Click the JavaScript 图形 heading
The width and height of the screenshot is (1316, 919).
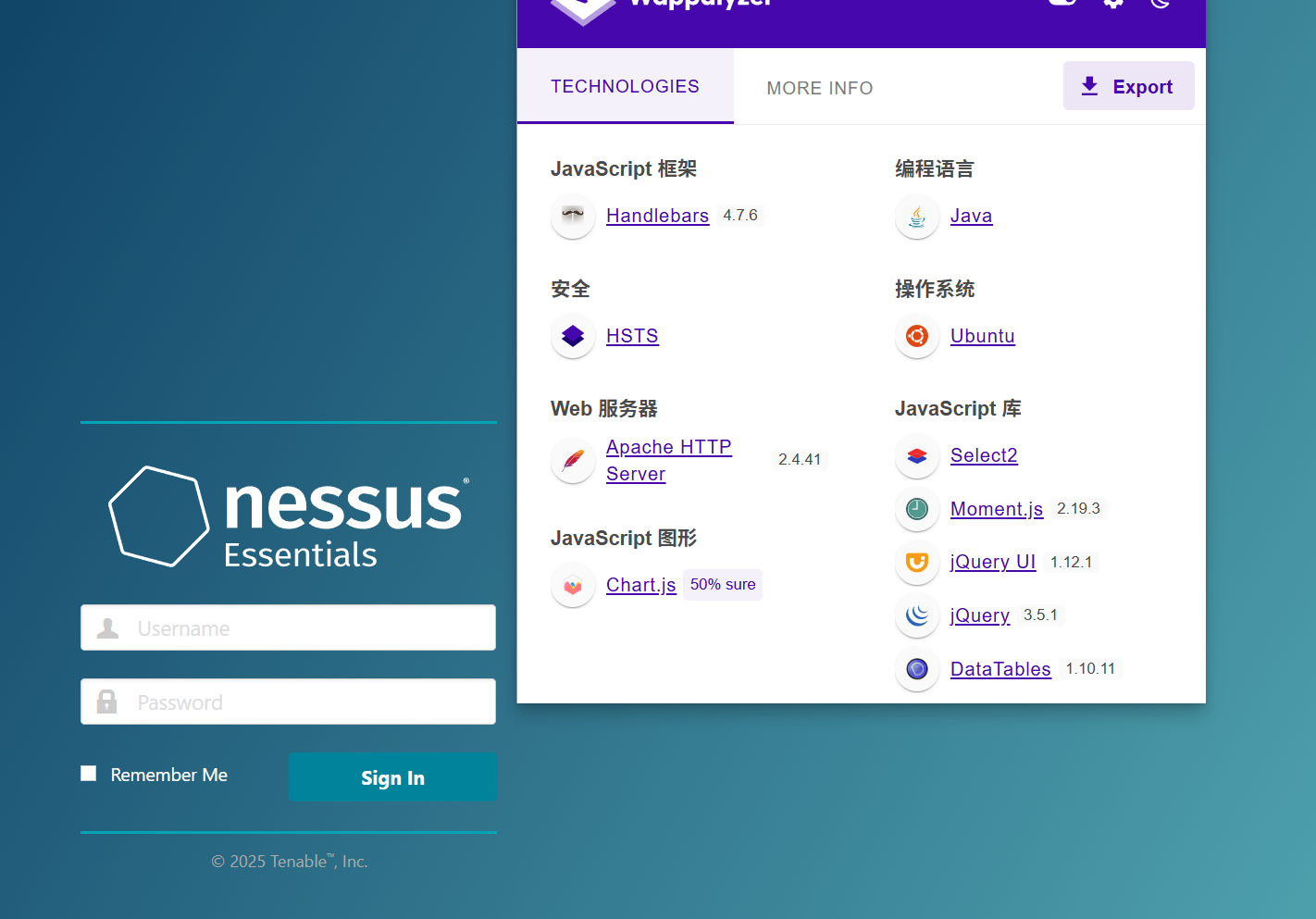pyautogui.click(x=624, y=538)
